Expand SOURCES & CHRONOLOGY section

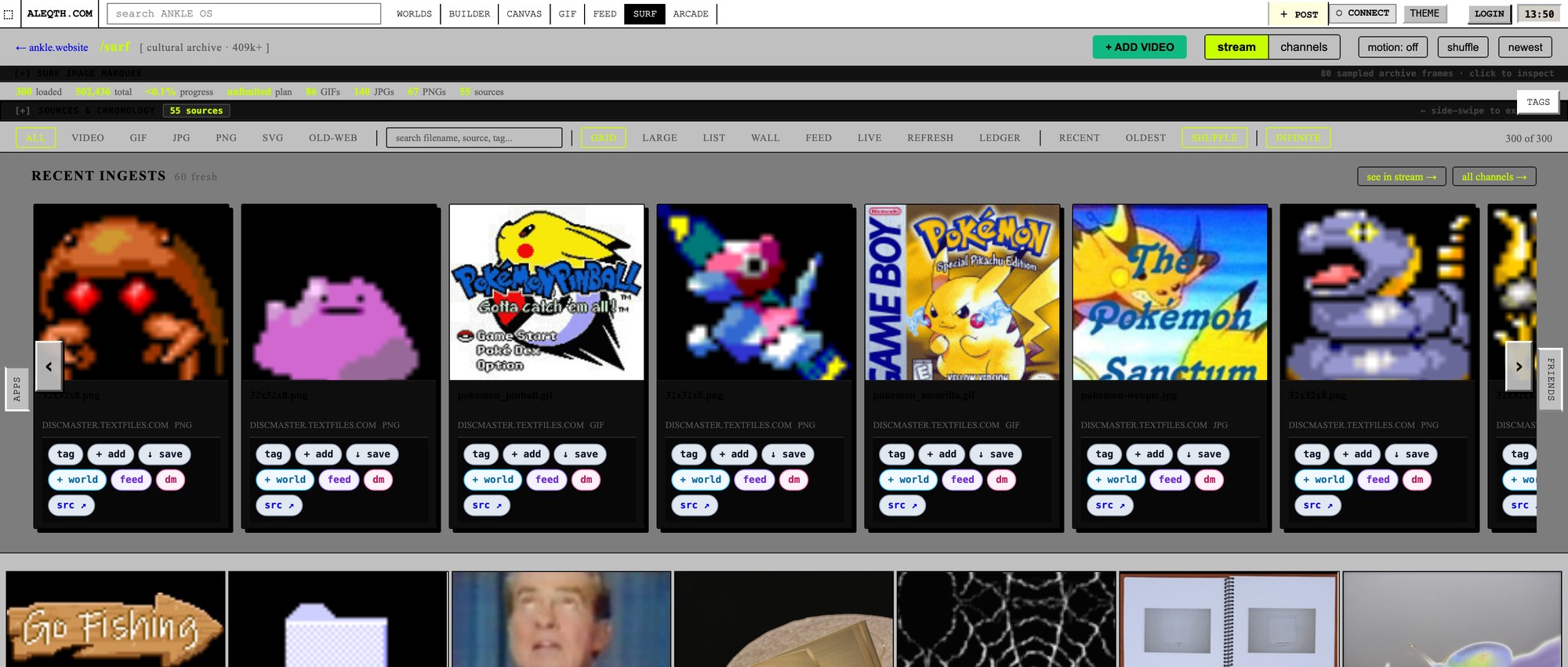click(x=85, y=111)
